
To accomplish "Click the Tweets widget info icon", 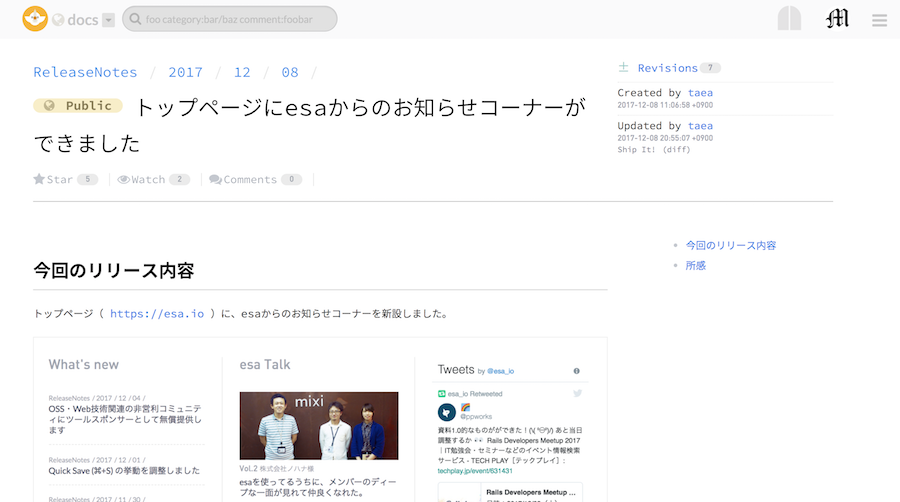I will pos(576,371).
